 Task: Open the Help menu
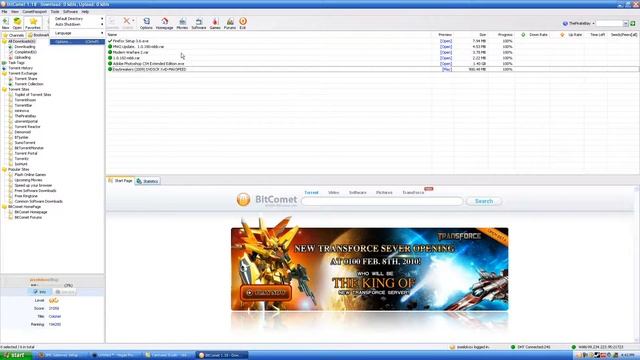click(x=85, y=12)
